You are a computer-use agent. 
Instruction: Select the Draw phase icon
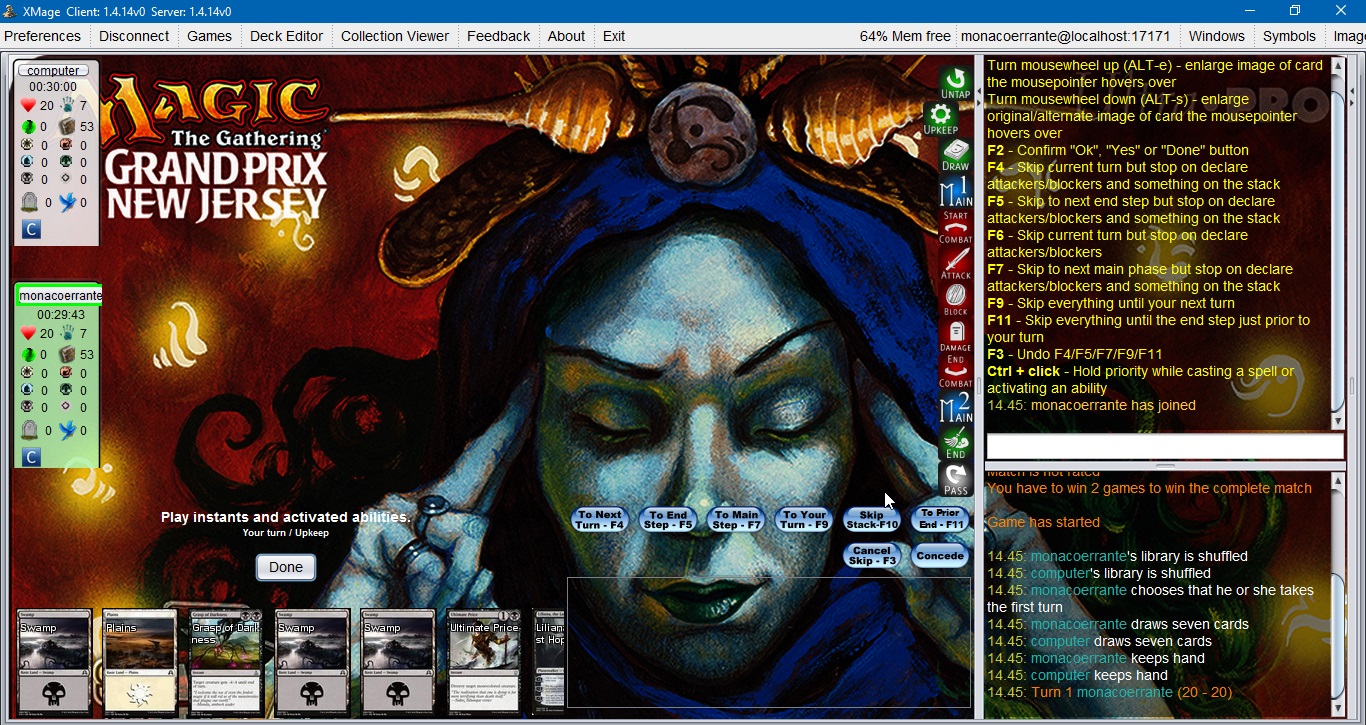point(956,155)
